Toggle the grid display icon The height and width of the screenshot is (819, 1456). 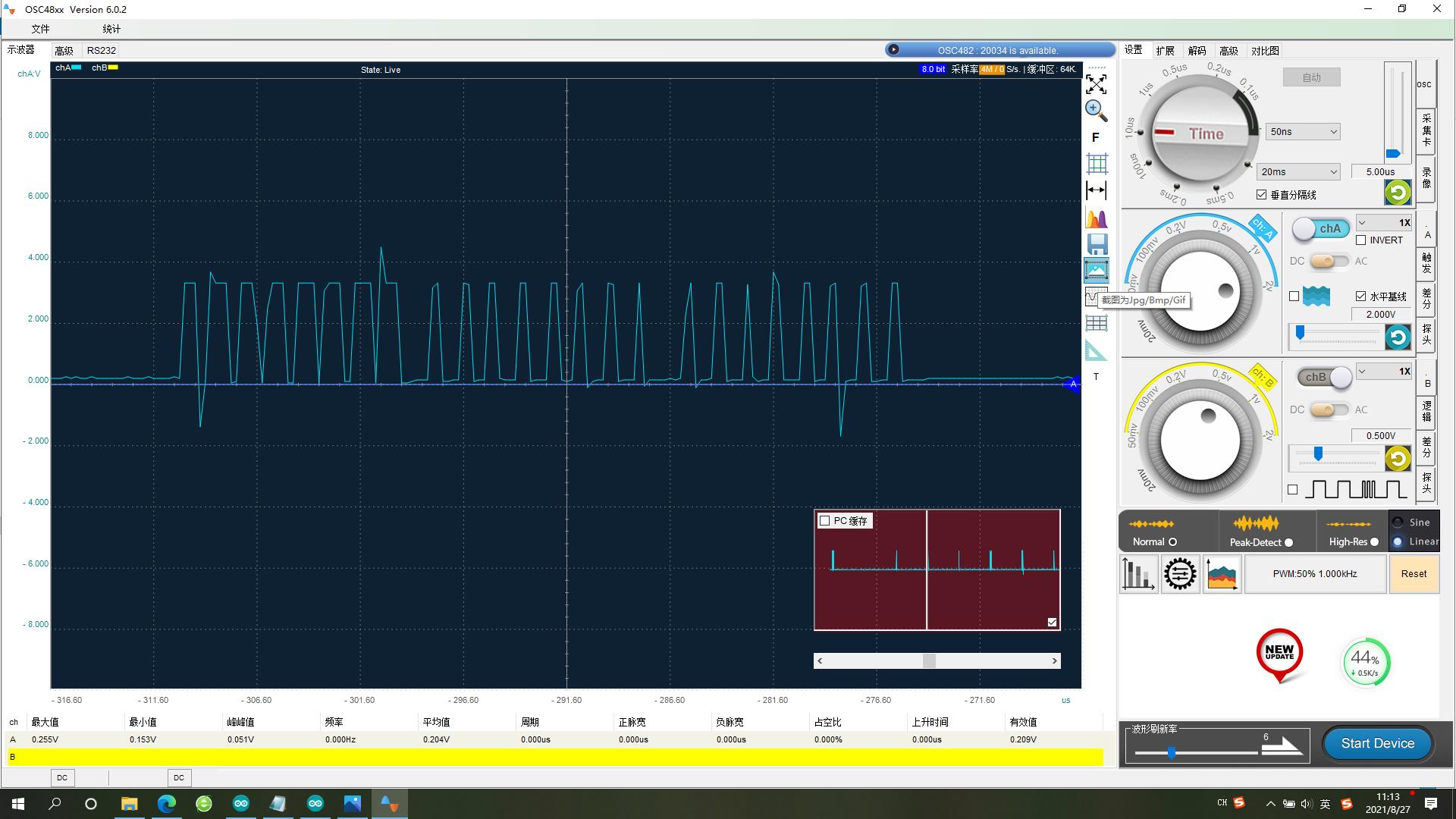[x=1096, y=163]
